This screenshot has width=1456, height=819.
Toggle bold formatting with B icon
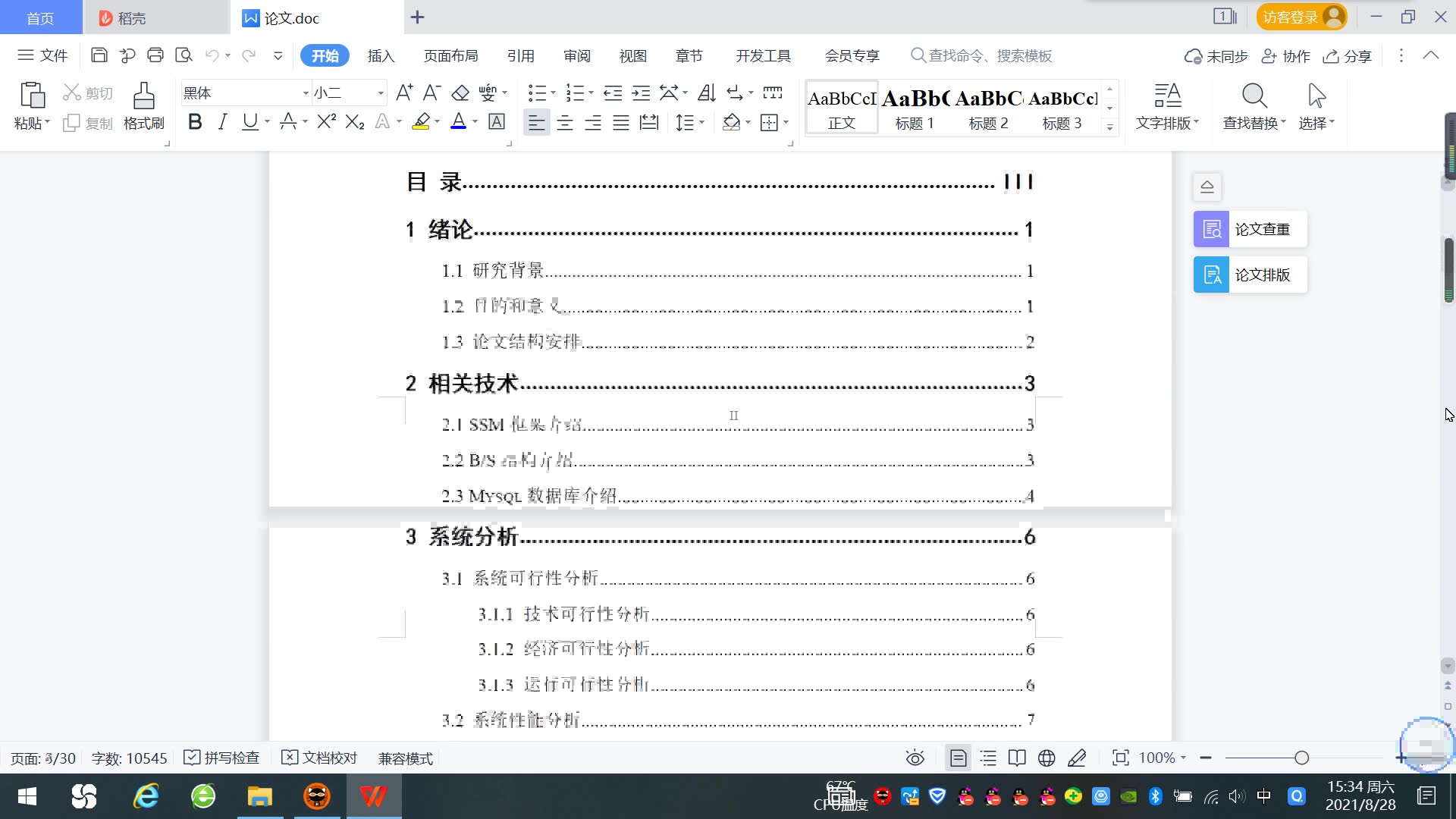point(195,122)
